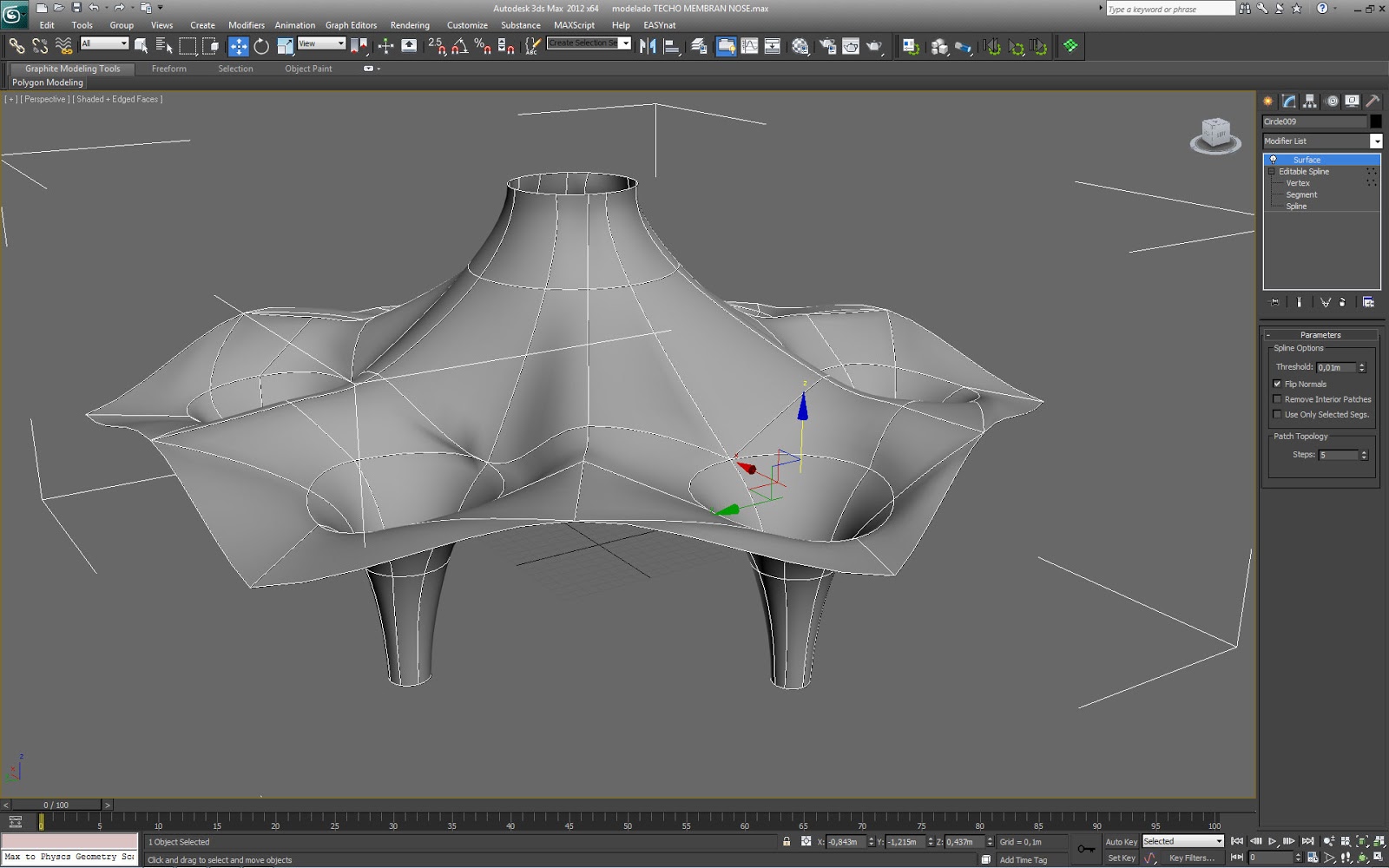Switch to the Create panel command icon
Image resolution: width=1389 pixels, height=868 pixels.
point(1267,101)
